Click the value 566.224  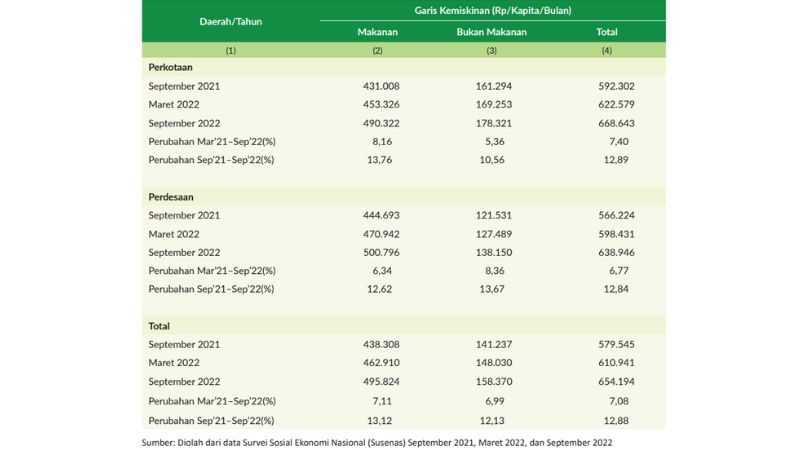[616, 215]
